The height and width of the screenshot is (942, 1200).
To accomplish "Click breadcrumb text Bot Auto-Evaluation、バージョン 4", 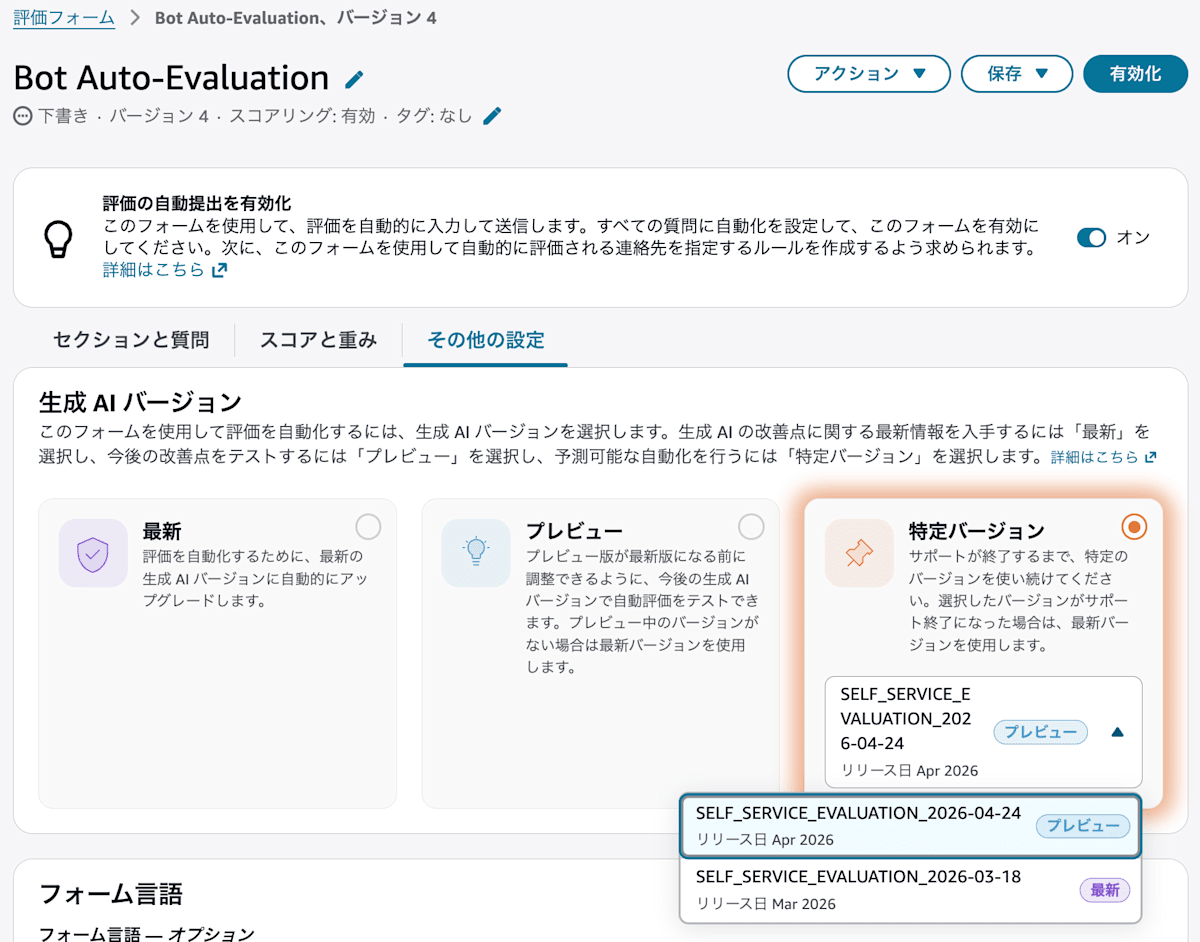I will pos(296,18).
